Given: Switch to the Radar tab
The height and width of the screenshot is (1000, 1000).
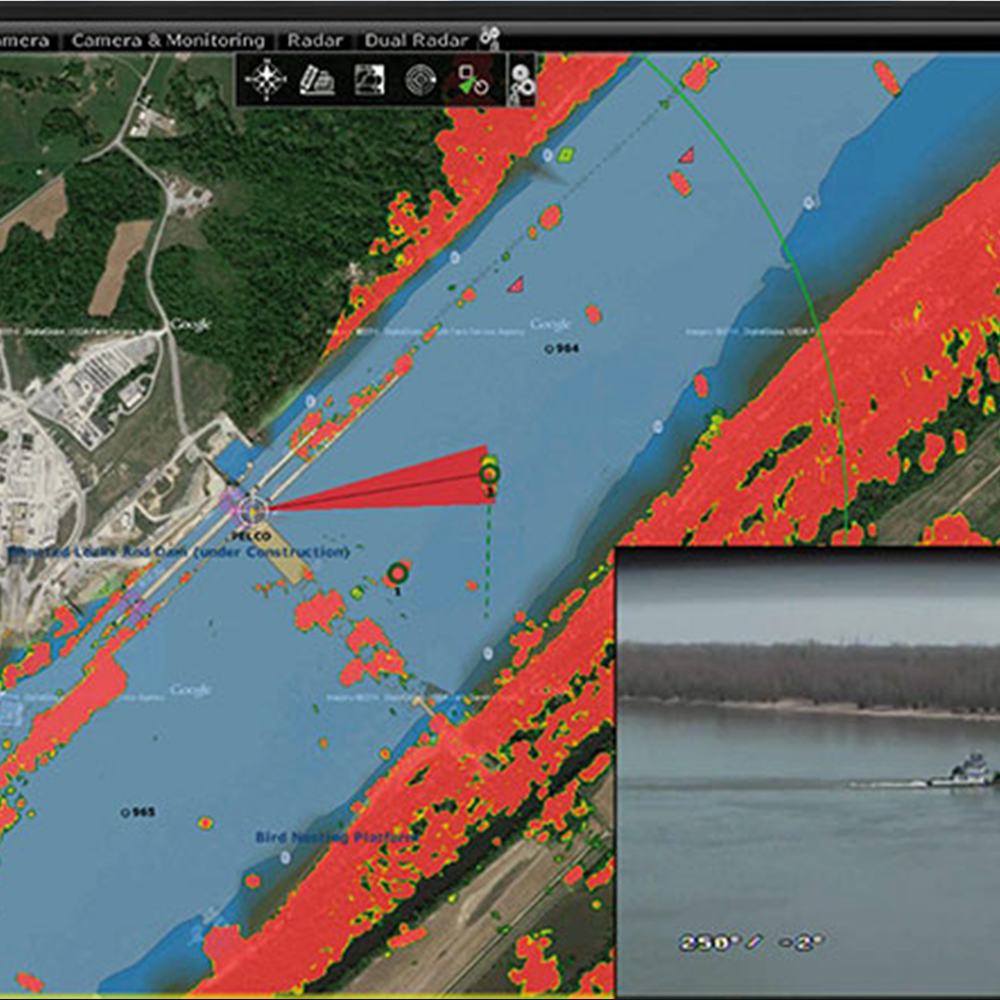Looking at the screenshot, I should coord(315,41).
